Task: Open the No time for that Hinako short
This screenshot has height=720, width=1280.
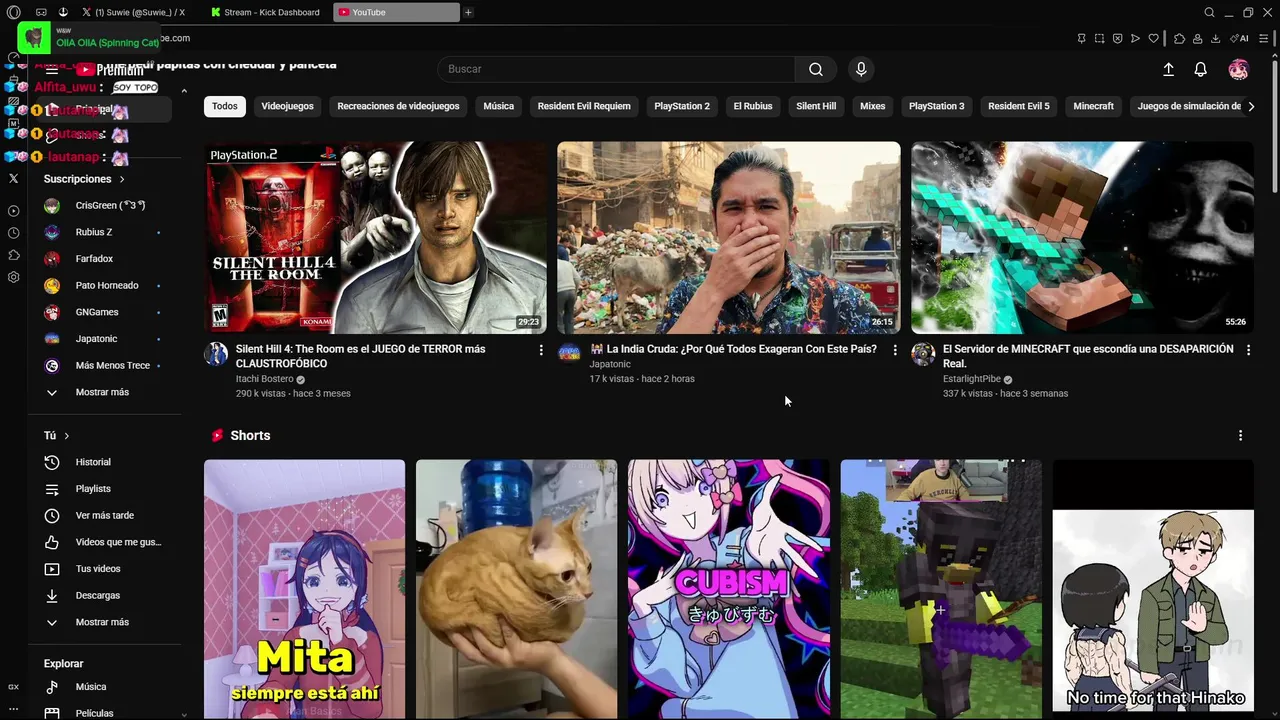Action: coord(1153,589)
